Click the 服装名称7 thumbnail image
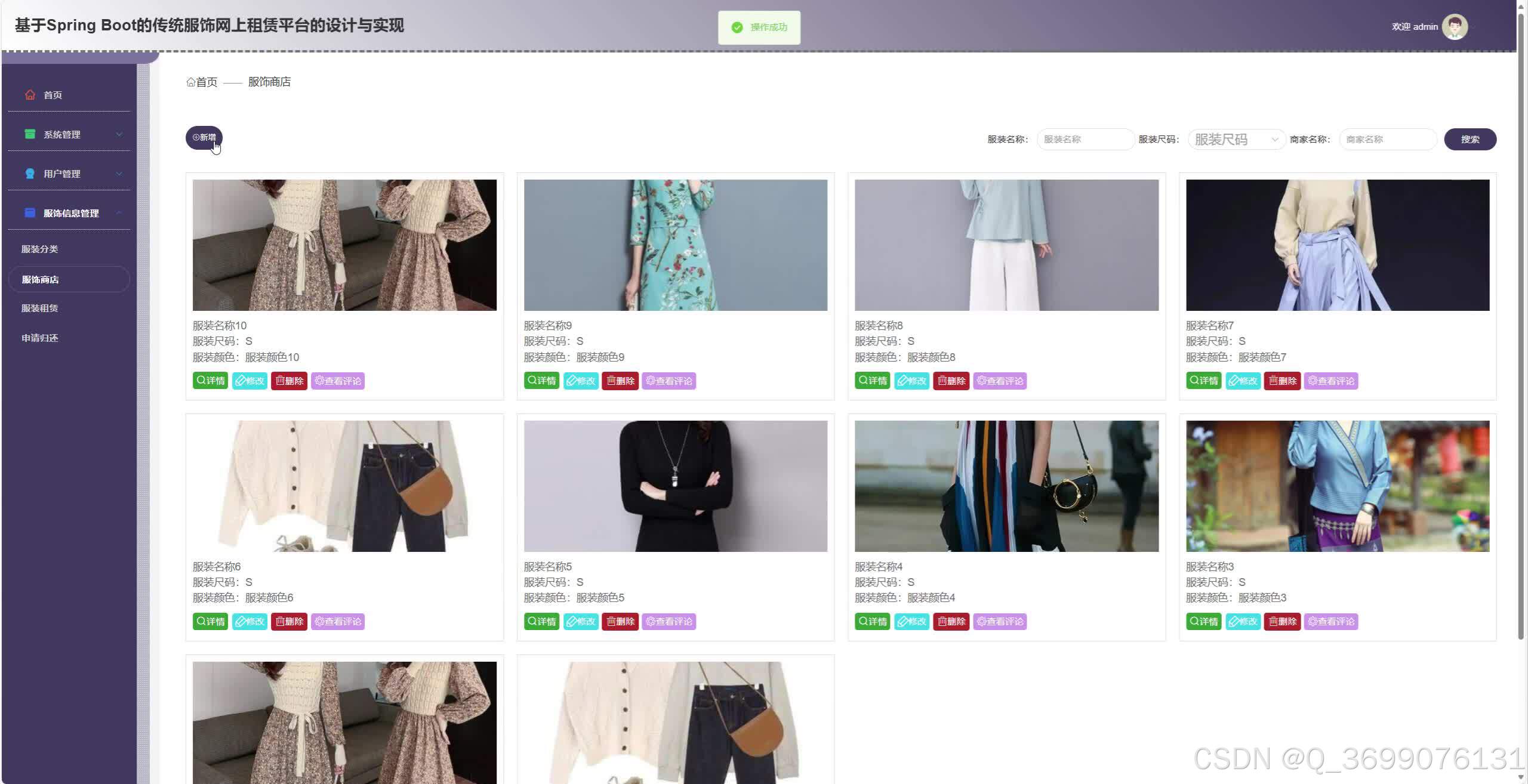1528x784 pixels. point(1338,245)
